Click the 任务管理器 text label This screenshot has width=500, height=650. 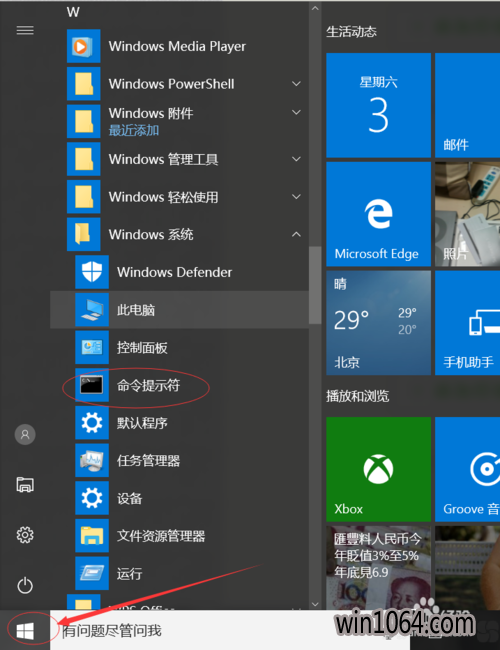click(148, 461)
